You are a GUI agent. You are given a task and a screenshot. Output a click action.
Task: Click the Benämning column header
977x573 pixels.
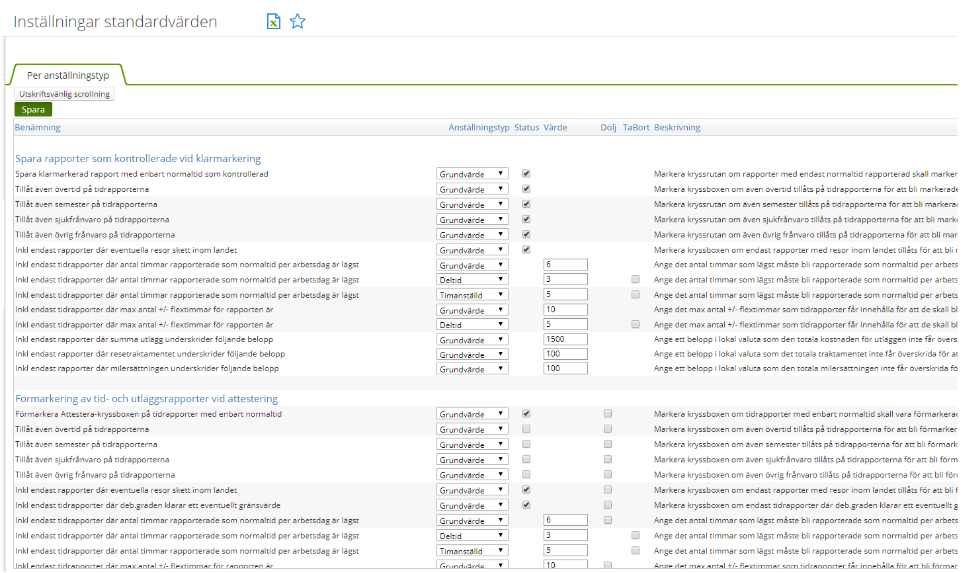click(38, 128)
